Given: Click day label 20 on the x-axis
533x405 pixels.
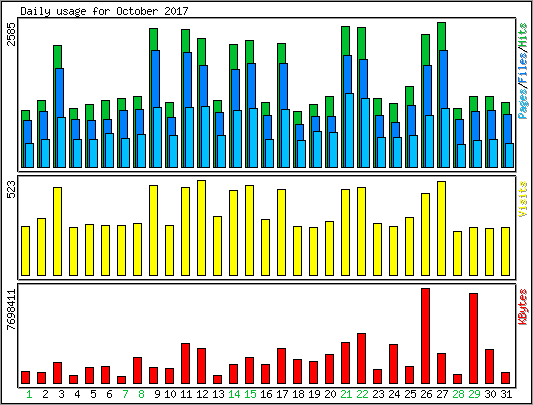Looking at the screenshot, I should click(x=330, y=394).
